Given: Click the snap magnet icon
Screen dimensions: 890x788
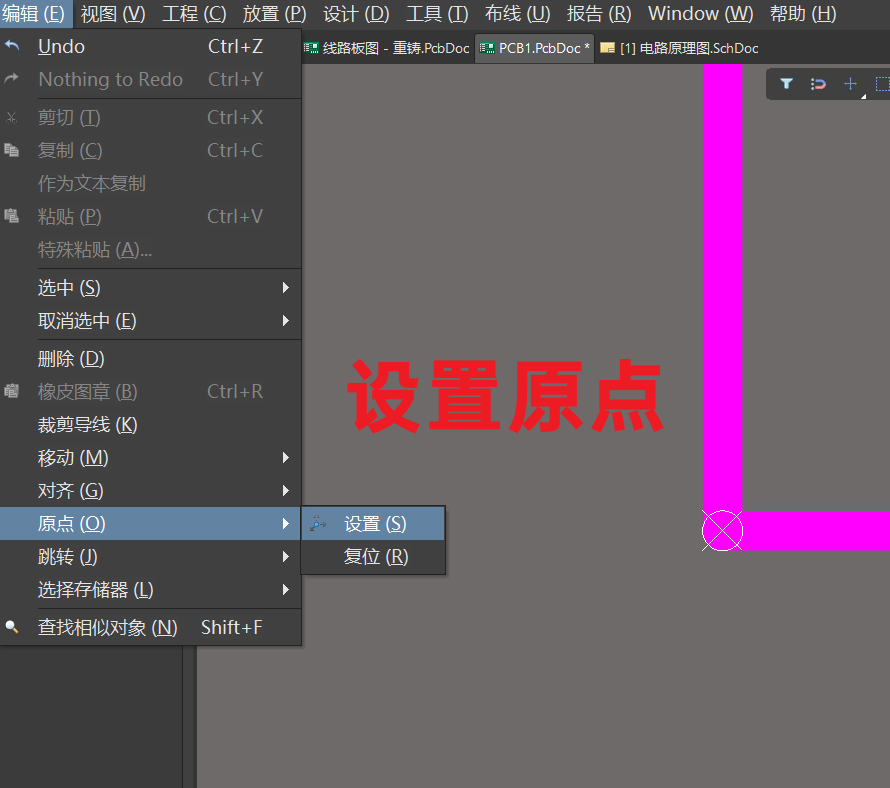Looking at the screenshot, I should [818, 84].
